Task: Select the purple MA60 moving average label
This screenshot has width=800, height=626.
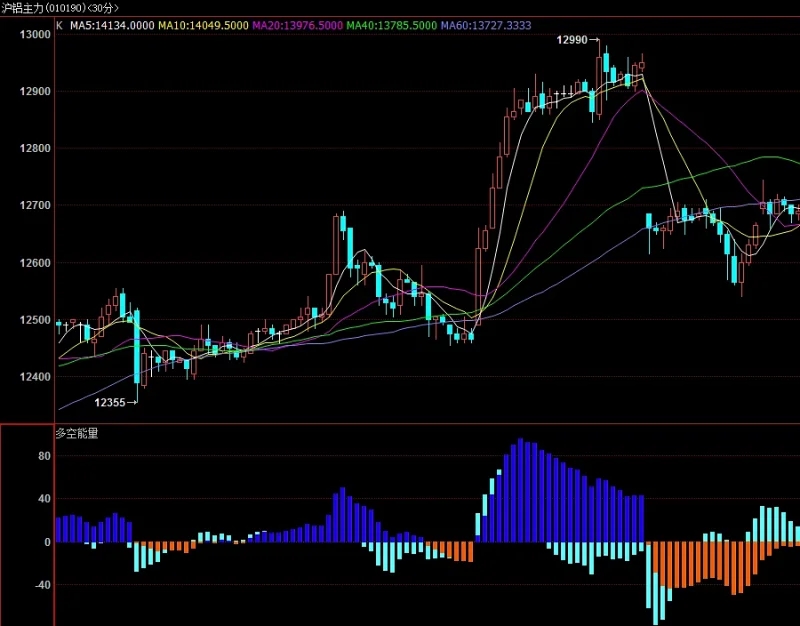Action: coord(486,26)
